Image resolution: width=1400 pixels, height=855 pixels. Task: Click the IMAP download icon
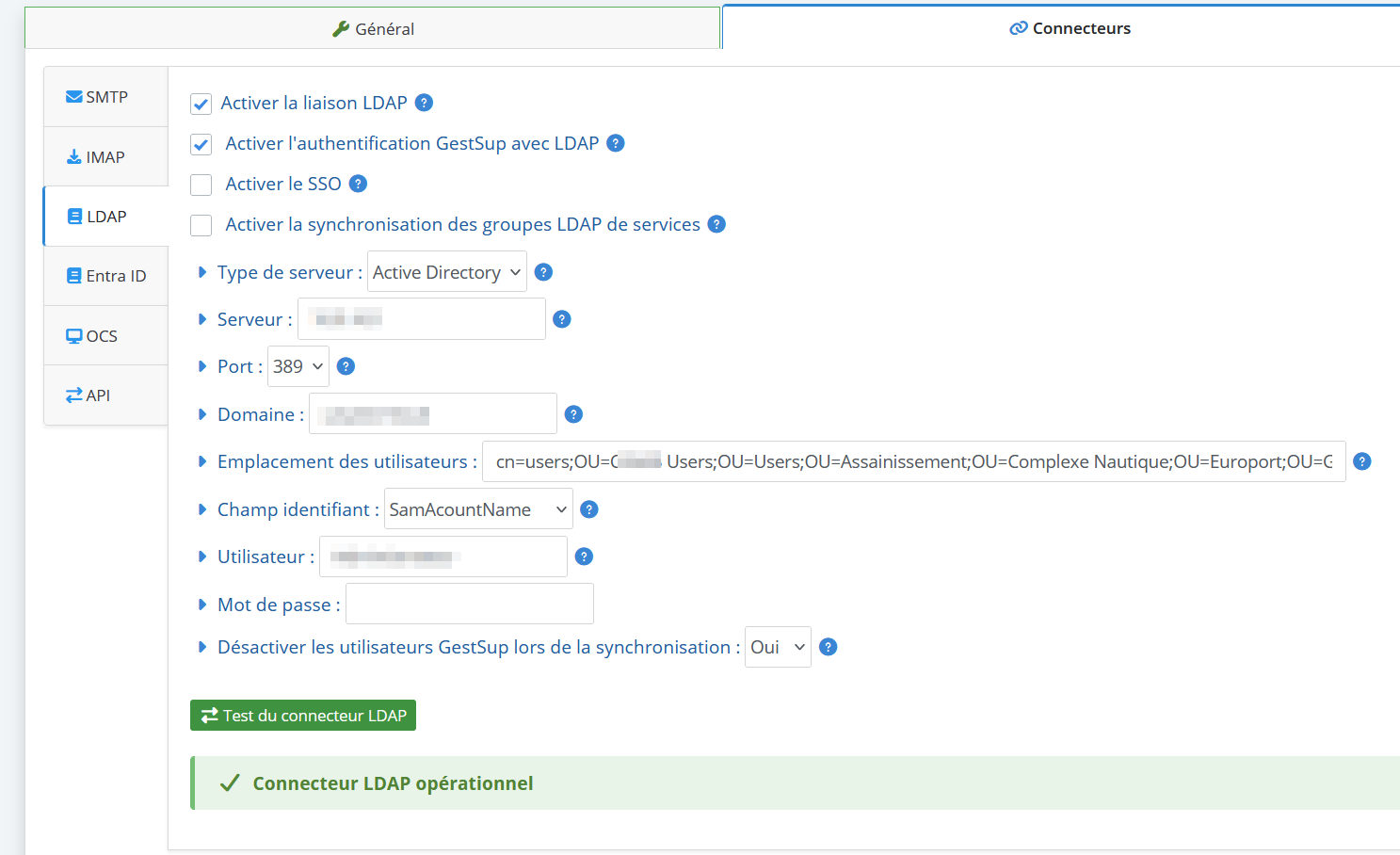73,157
